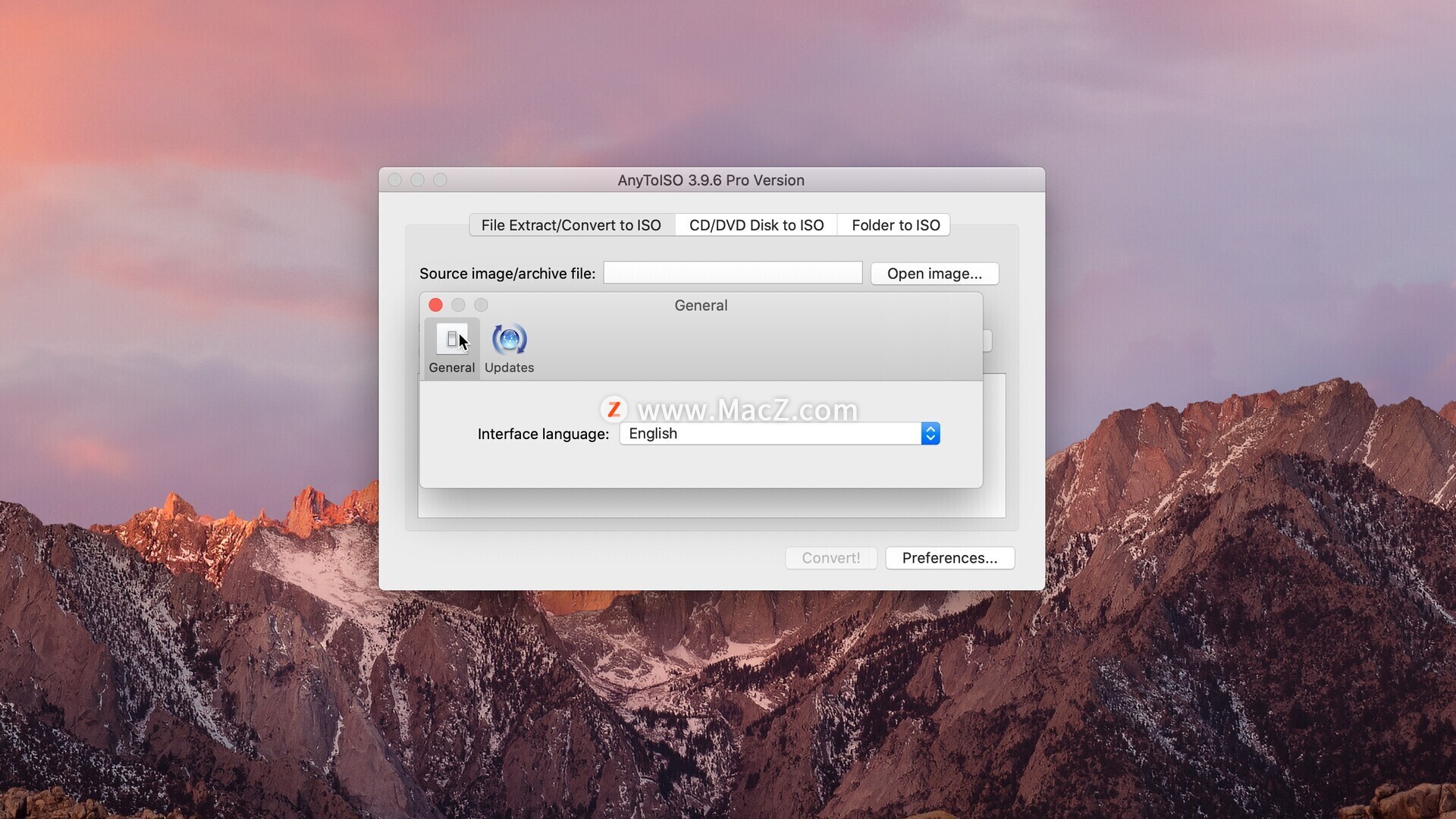The image size is (1456, 819).
Task: Click the Preferences... button
Action: tap(949, 558)
